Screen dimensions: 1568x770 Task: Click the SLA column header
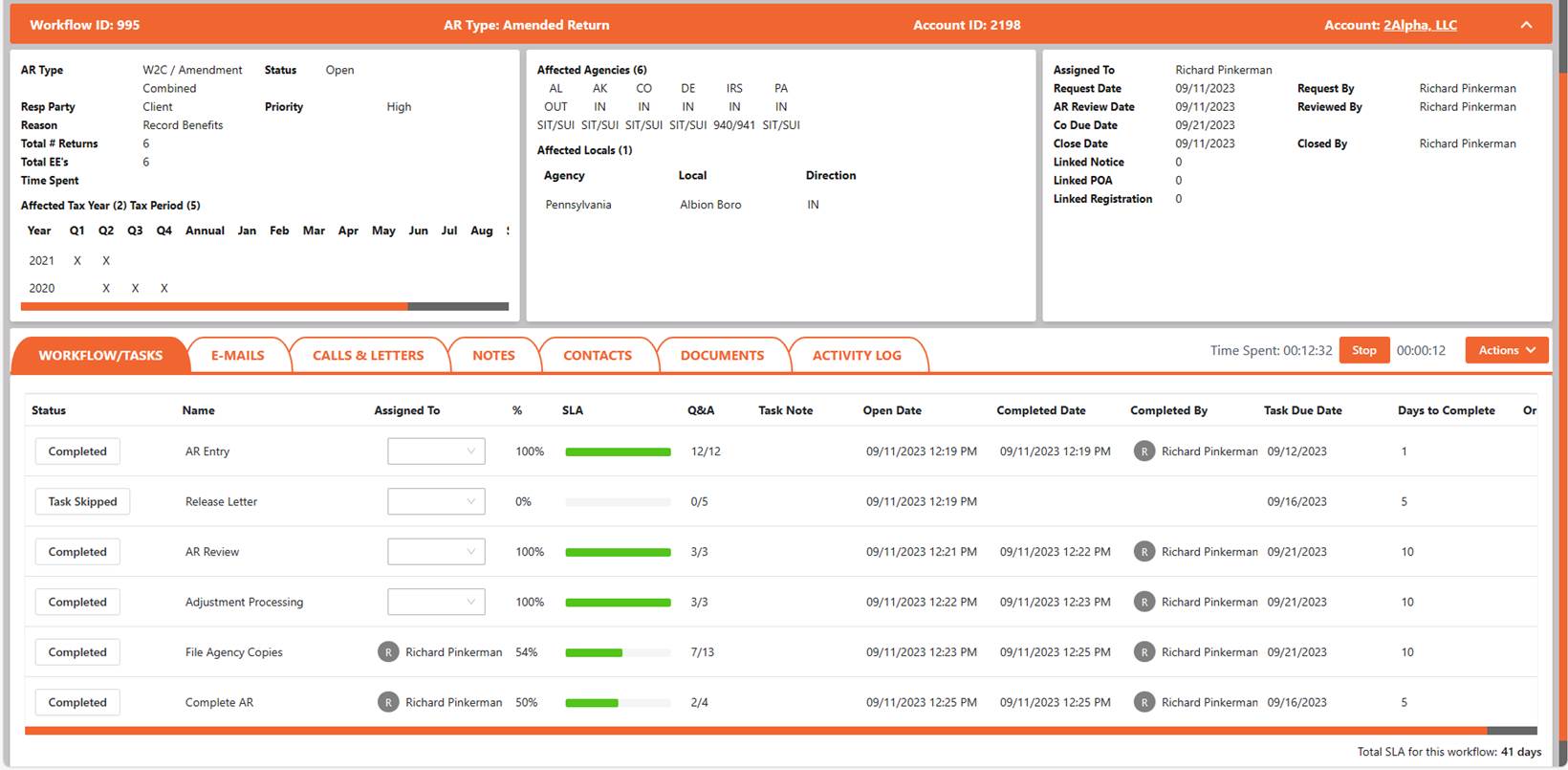[573, 410]
